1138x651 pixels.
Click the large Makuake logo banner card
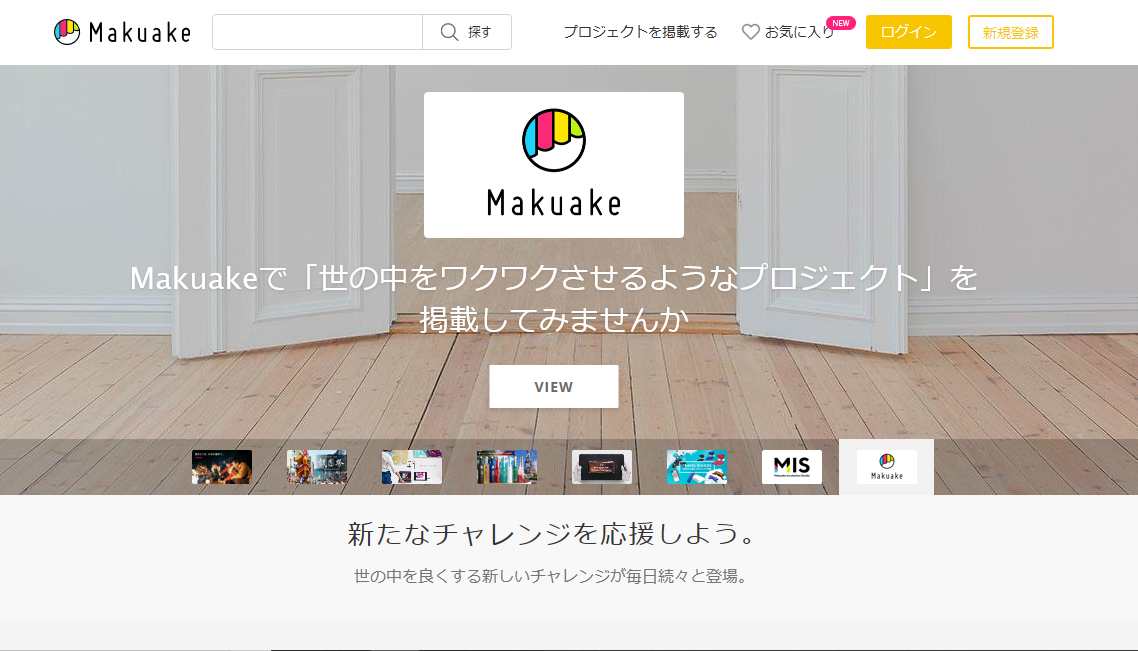click(554, 165)
